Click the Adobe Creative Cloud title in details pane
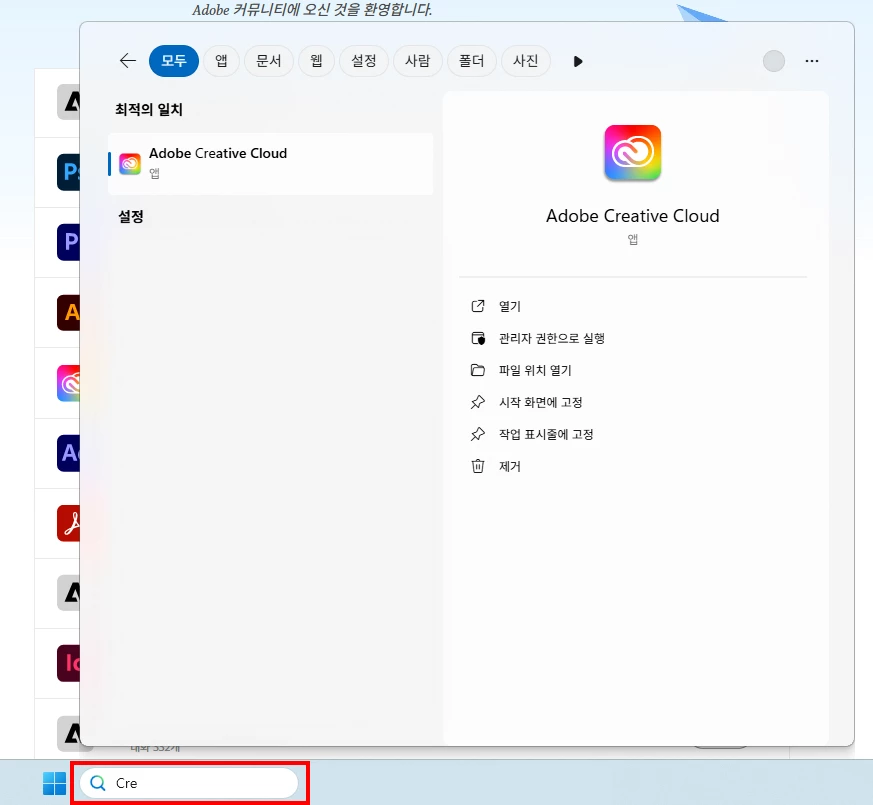This screenshot has width=873, height=805. point(632,216)
